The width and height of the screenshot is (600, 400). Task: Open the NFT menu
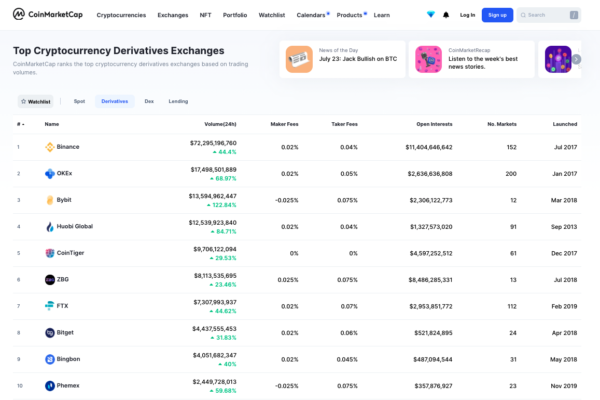point(205,15)
